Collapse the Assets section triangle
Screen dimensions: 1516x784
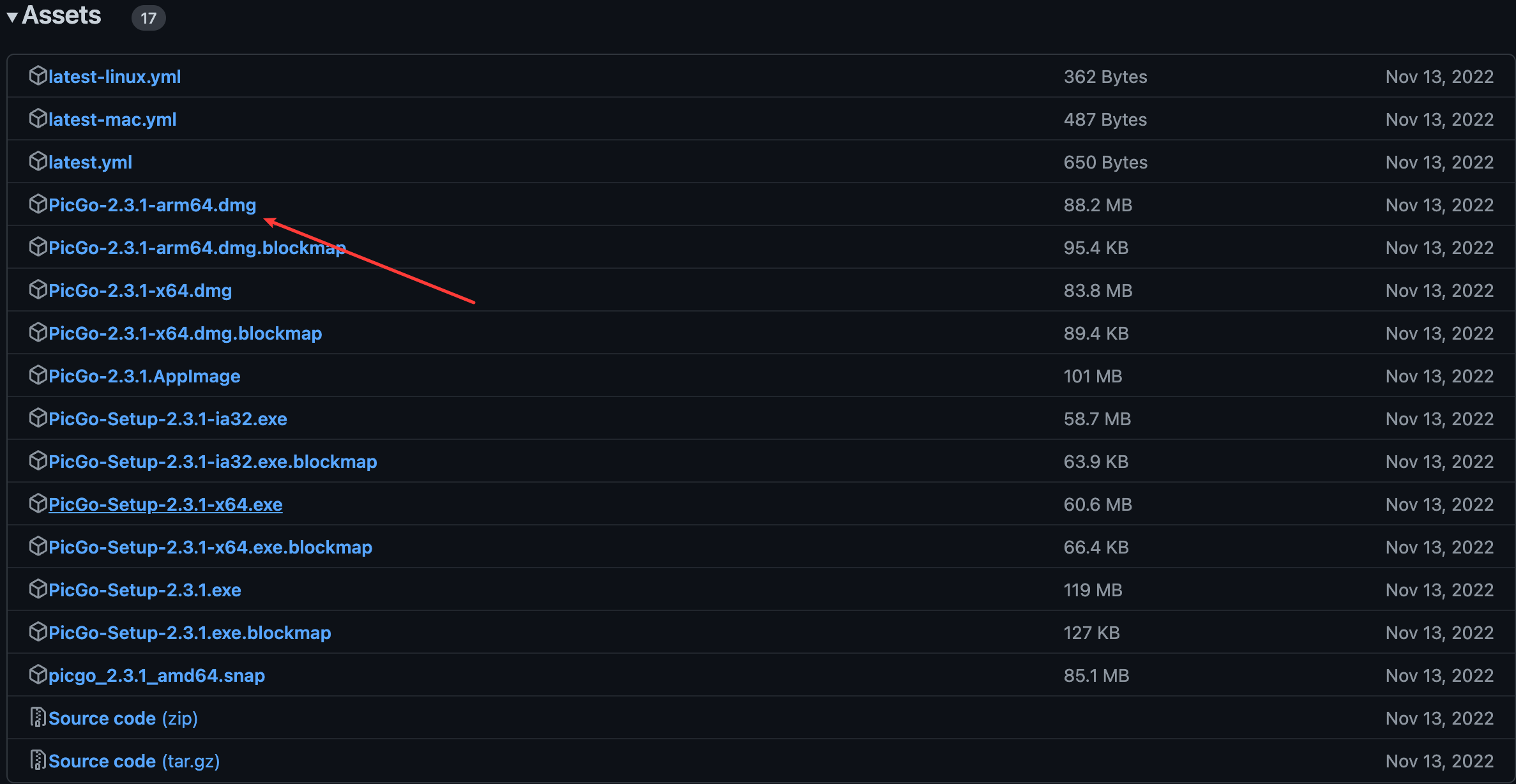point(12,17)
